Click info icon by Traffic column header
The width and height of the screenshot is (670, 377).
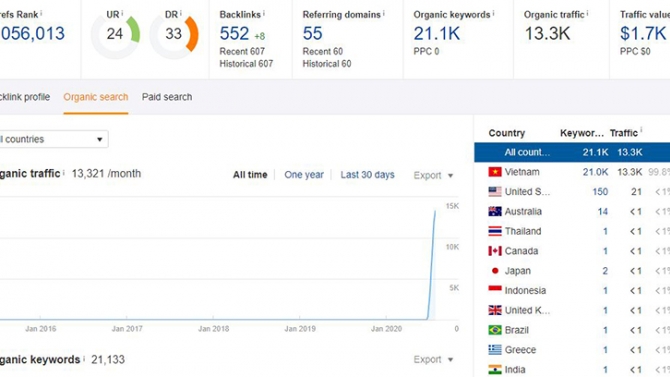coord(641,131)
